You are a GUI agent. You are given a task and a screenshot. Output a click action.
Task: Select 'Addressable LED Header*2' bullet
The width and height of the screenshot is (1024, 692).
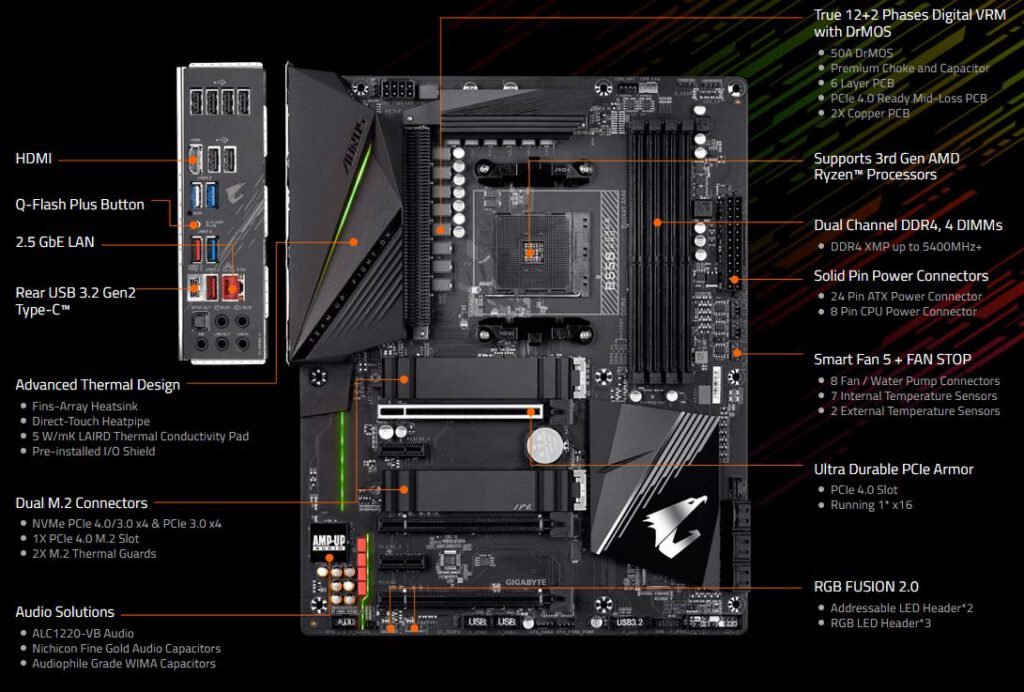901,608
